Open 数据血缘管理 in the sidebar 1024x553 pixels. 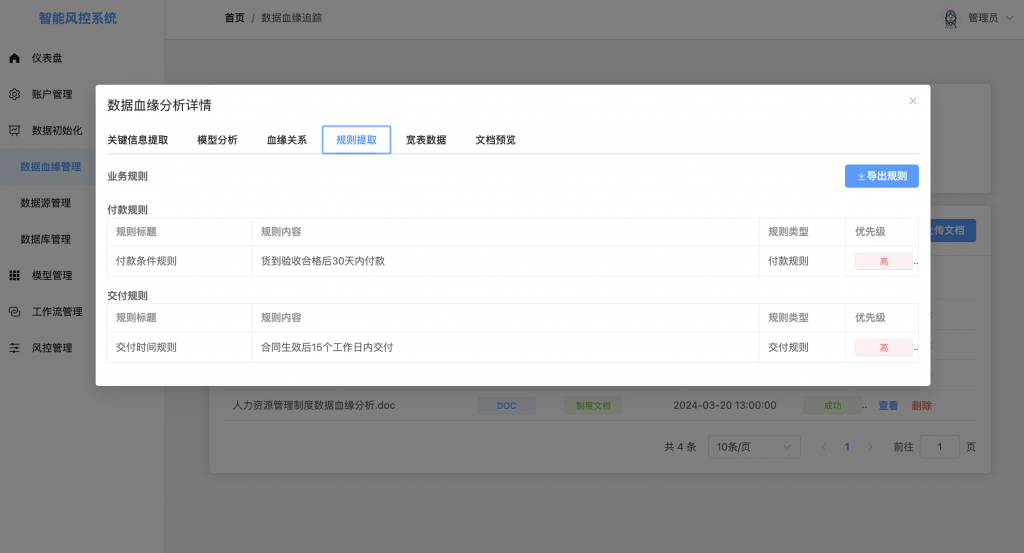(x=51, y=166)
